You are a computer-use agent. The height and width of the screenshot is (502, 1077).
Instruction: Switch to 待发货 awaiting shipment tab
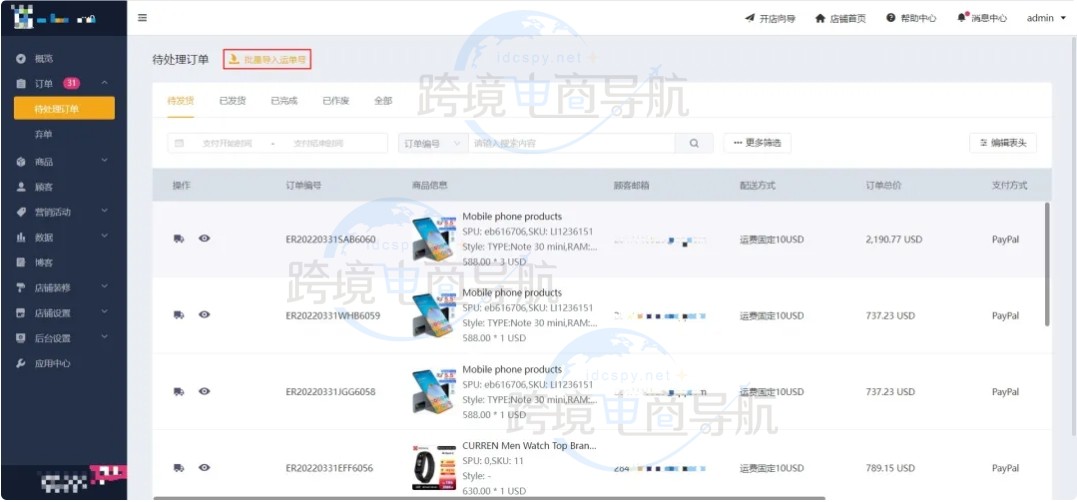pos(181,101)
